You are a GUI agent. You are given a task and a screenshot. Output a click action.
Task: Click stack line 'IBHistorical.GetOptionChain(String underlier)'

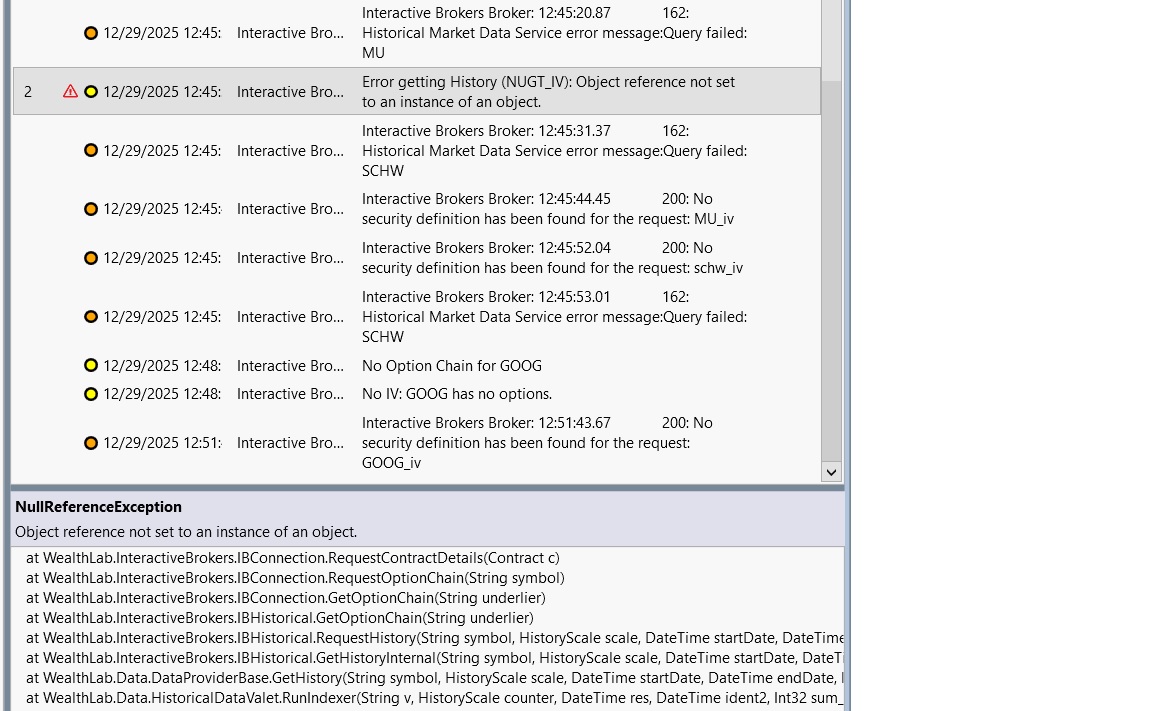(280, 618)
